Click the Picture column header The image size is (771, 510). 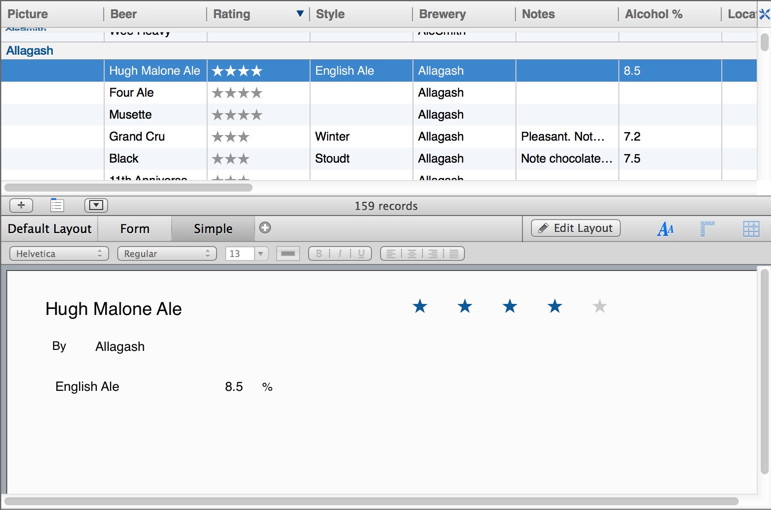pyautogui.click(x=52, y=14)
